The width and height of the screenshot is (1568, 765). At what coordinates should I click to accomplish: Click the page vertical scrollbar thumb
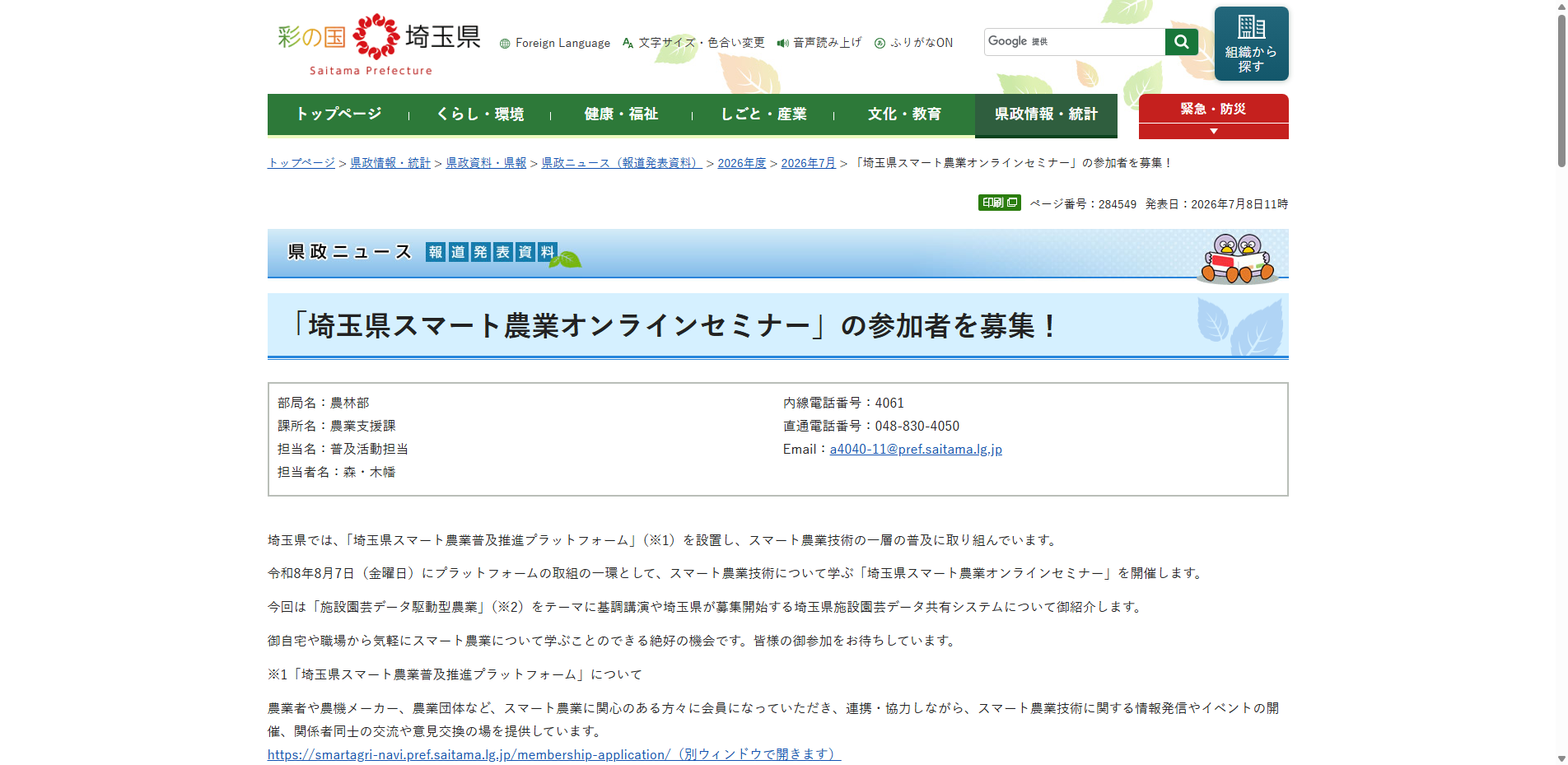tap(1561, 91)
